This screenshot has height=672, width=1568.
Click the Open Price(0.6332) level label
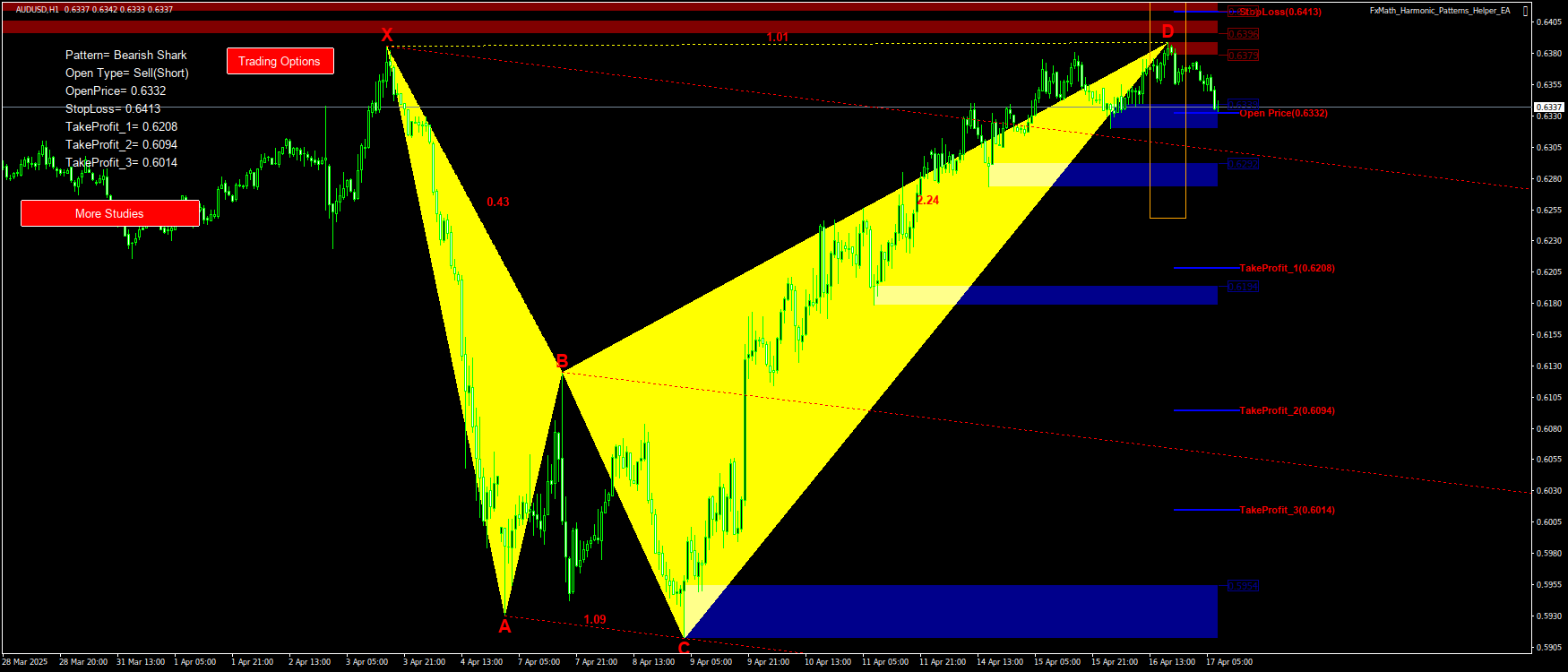click(1283, 113)
